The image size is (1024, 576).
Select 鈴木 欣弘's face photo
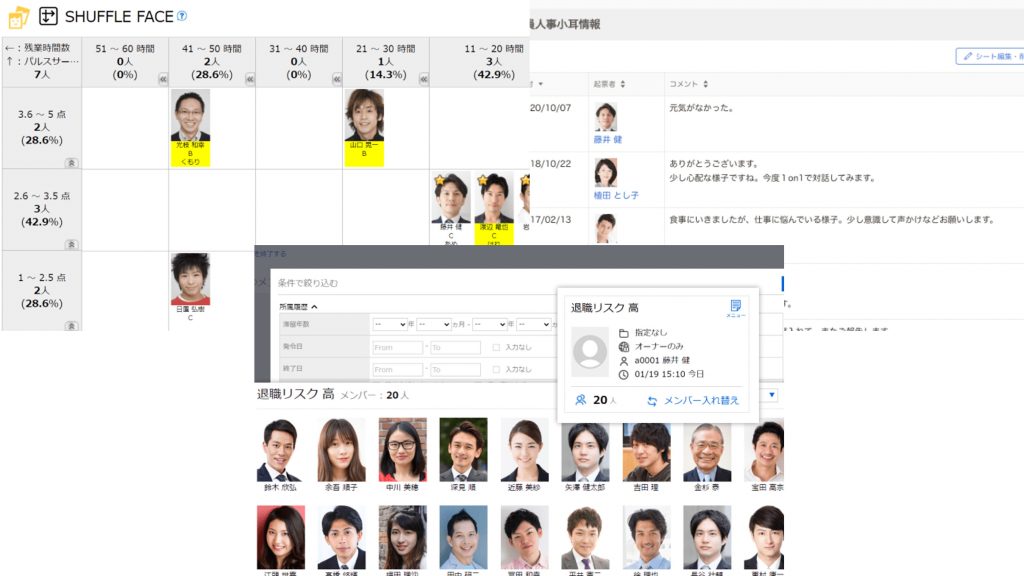coord(278,450)
